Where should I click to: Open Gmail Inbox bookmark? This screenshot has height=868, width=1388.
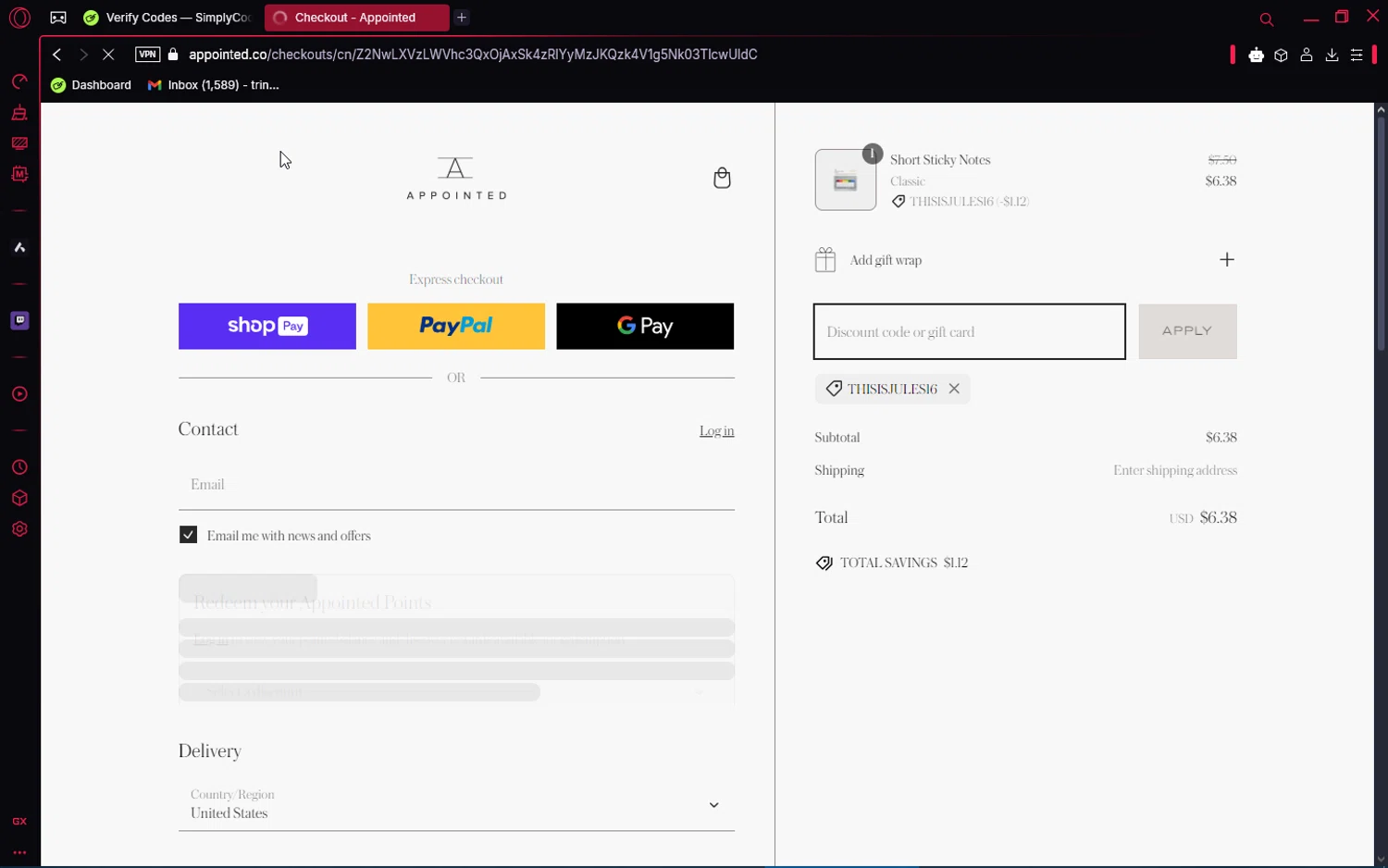[214, 85]
